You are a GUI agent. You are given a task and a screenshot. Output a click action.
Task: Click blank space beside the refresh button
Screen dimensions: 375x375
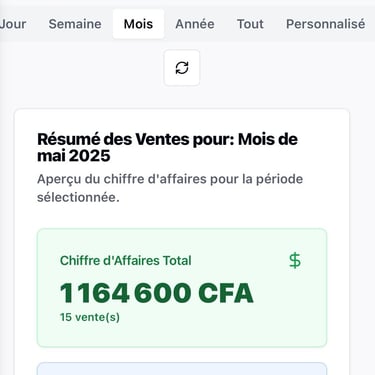point(267,68)
